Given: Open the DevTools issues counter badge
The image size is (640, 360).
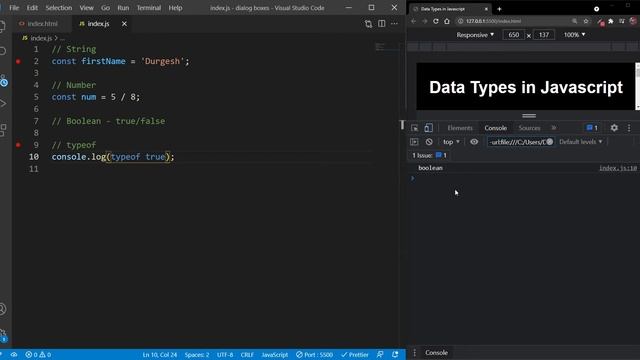Looking at the screenshot, I should pyautogui.click(x=592, y=128).
